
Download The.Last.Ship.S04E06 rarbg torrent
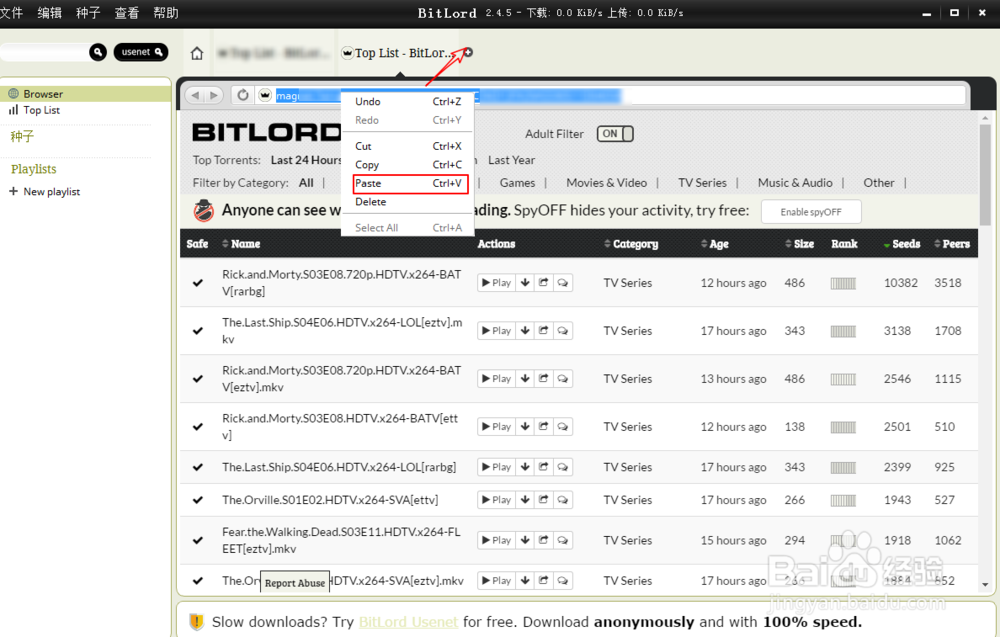(x=525, y=467)
